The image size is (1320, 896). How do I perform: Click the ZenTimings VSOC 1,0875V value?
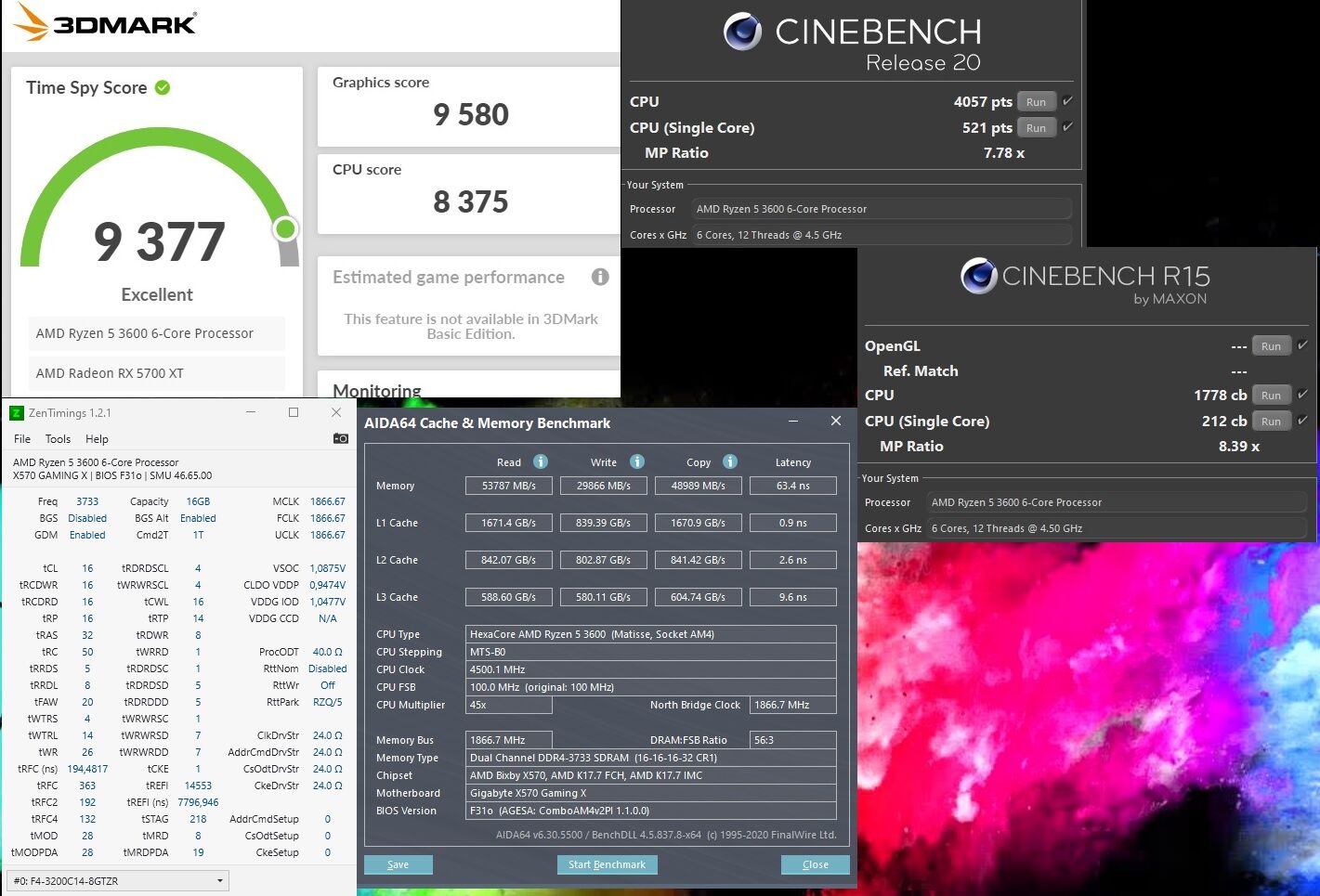(x=328, y=568)
